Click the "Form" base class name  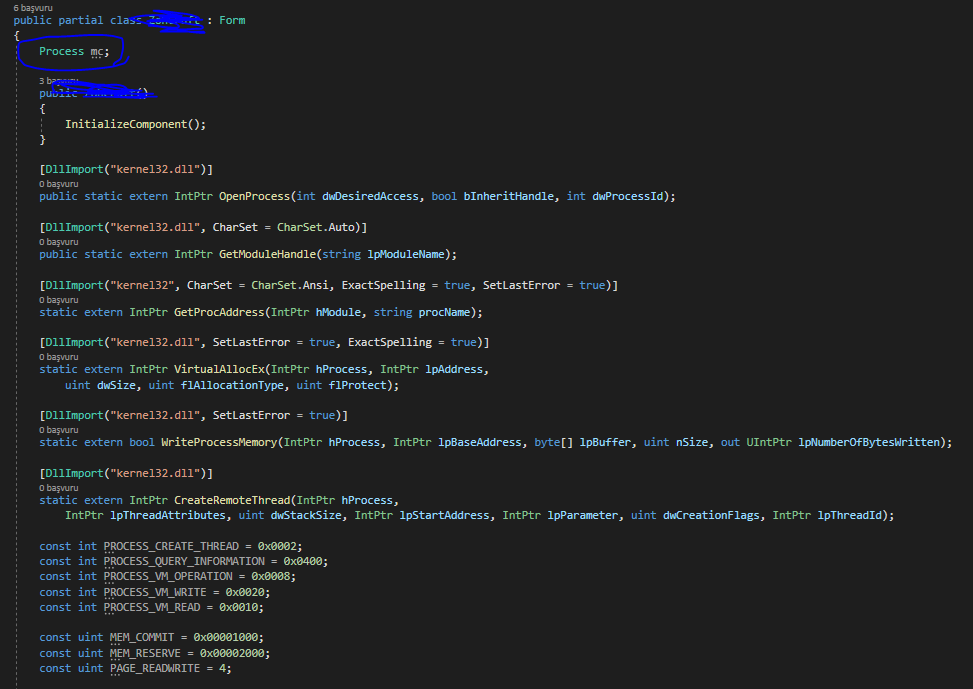tap(232, 20)
